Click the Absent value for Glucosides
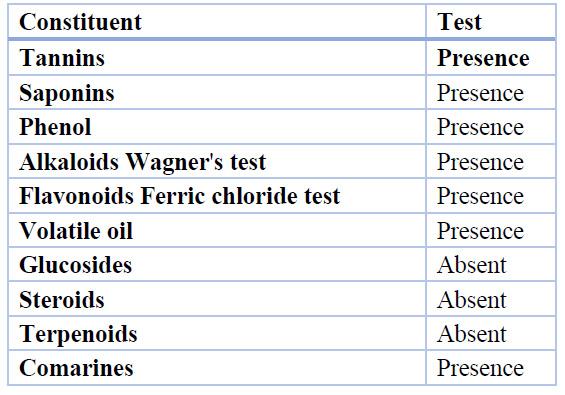This screenshot has height=395, width=565. [x=472, y=265]
